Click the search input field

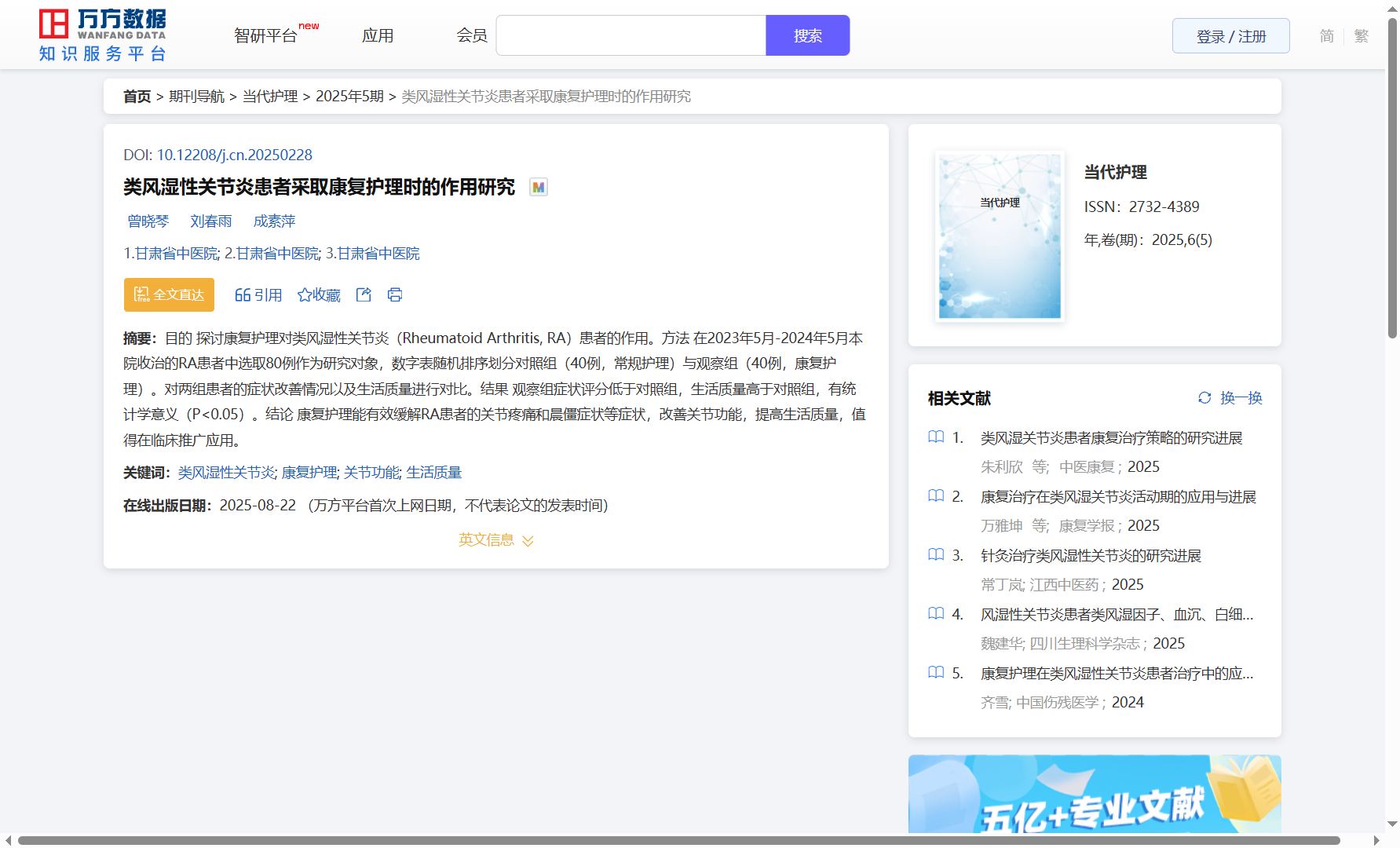pyautogui.click(x=631, y=35)
